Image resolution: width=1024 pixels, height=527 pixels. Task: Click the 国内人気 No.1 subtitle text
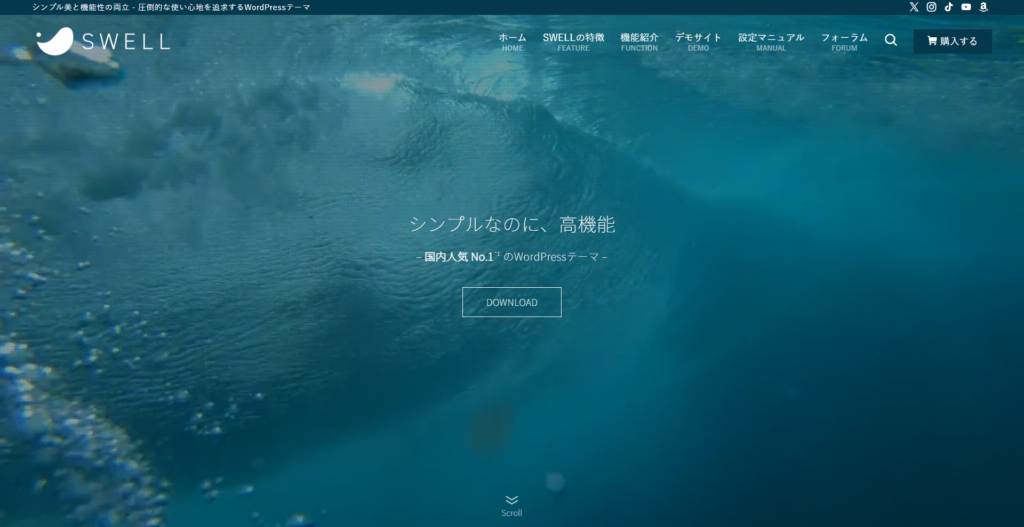(458, 257)
